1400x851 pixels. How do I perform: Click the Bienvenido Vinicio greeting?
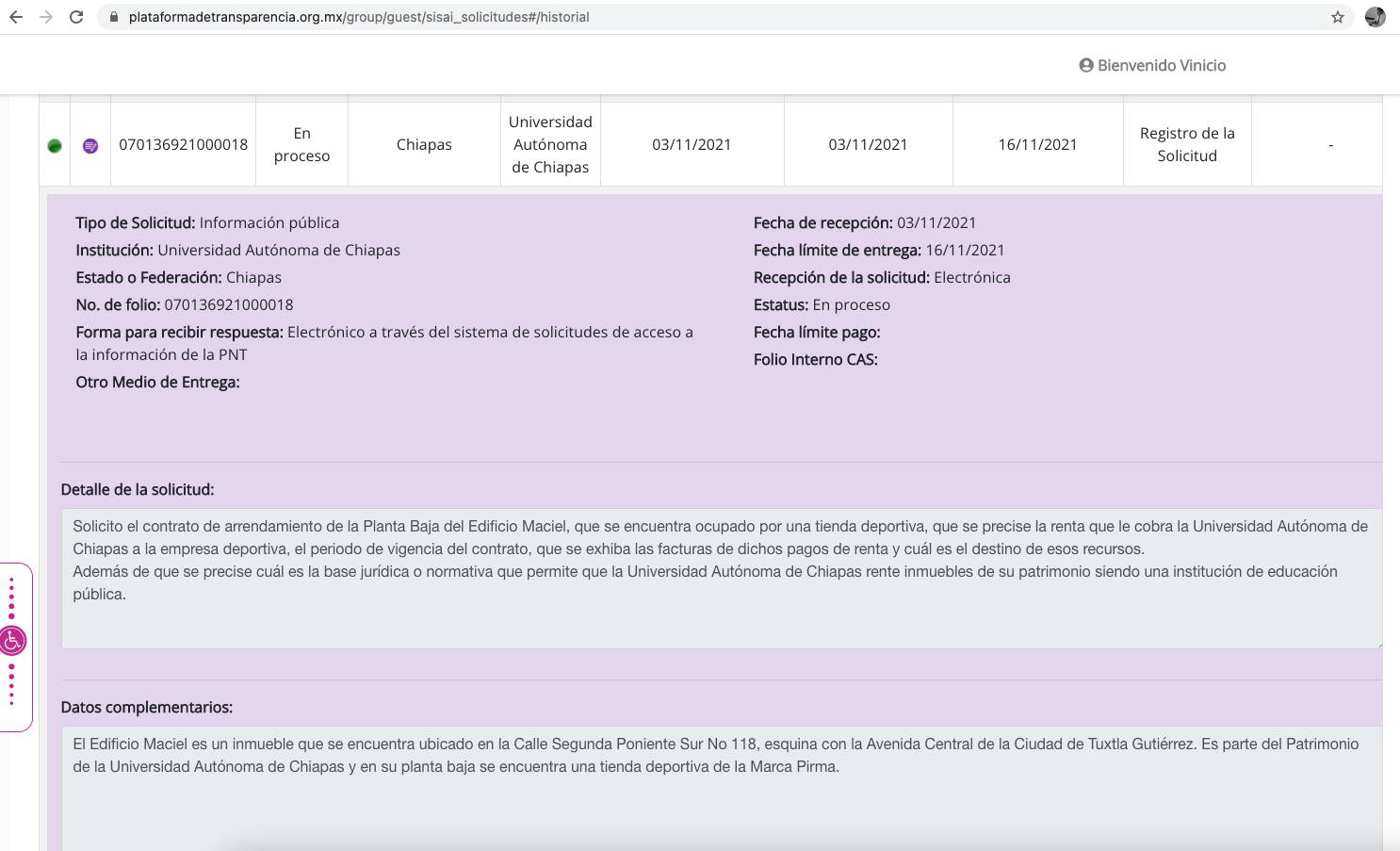(x=1162, y=65)
